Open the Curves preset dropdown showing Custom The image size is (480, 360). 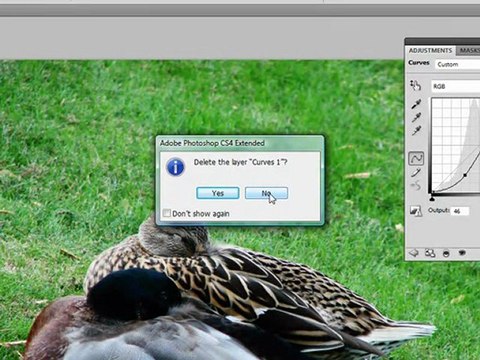pos(457,64)
